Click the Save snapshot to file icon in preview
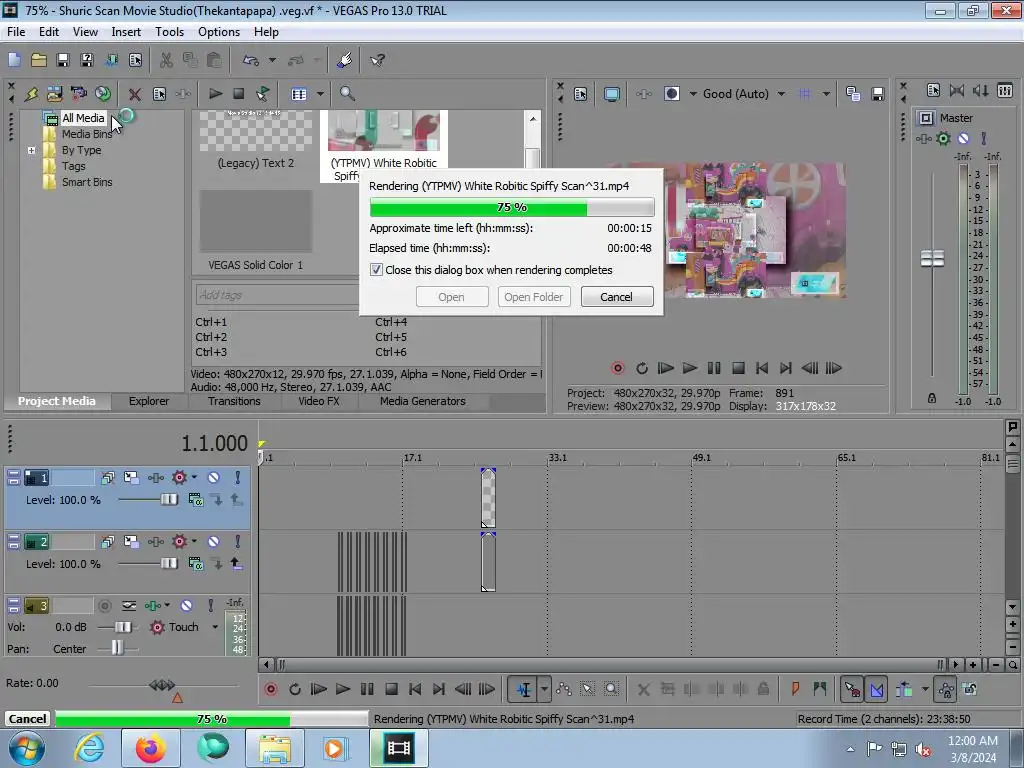The height and width of the screenshot is (768, 1024). [x=877, y=94]
